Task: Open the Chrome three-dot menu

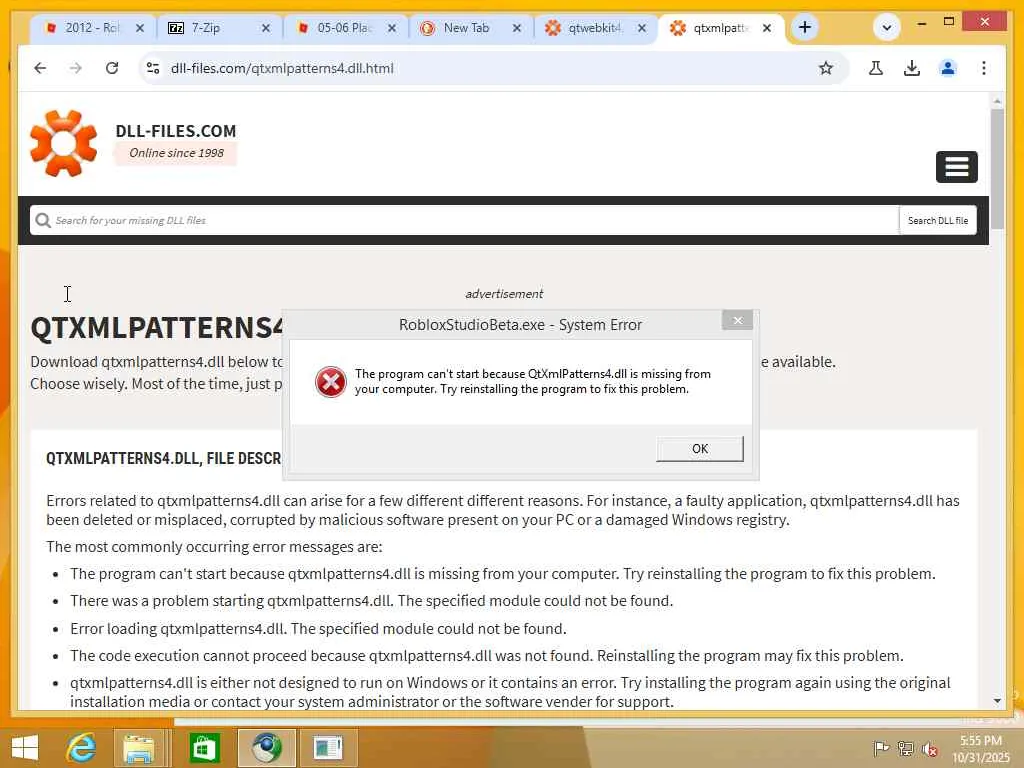Action: (984, 68)
